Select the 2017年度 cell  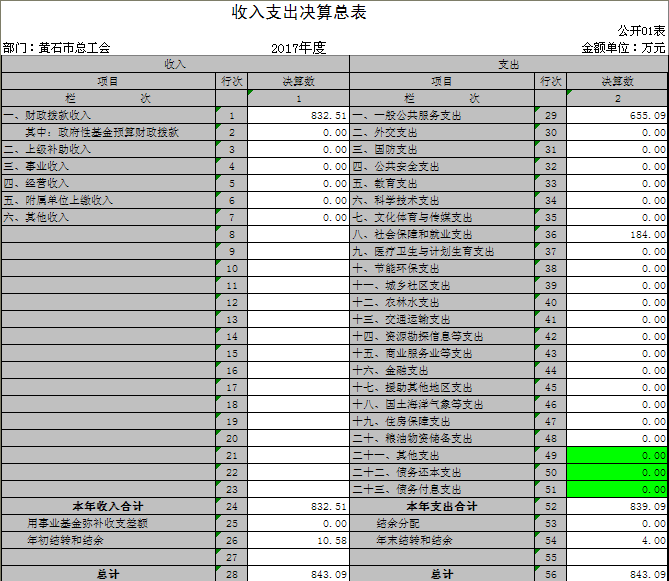click(x=298, y=48)
